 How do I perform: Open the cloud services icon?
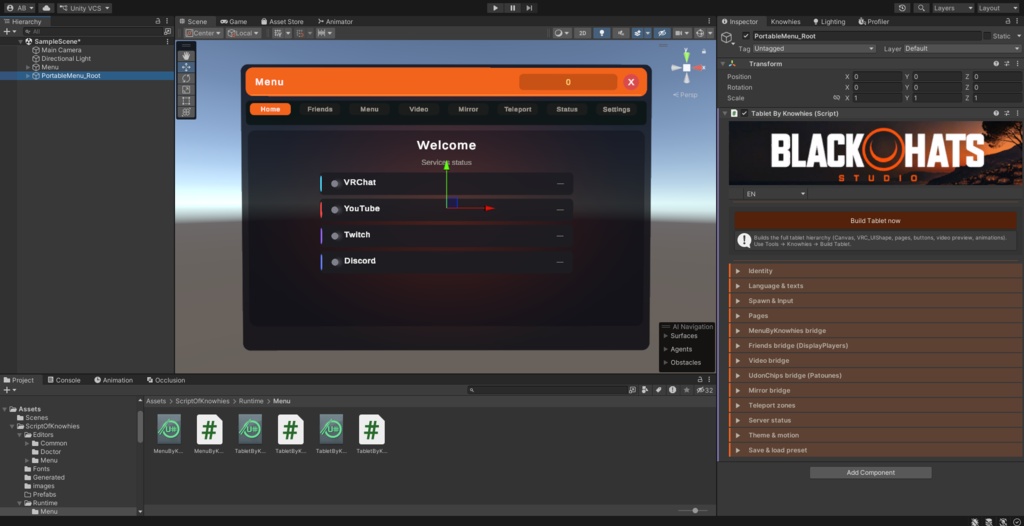46,8
